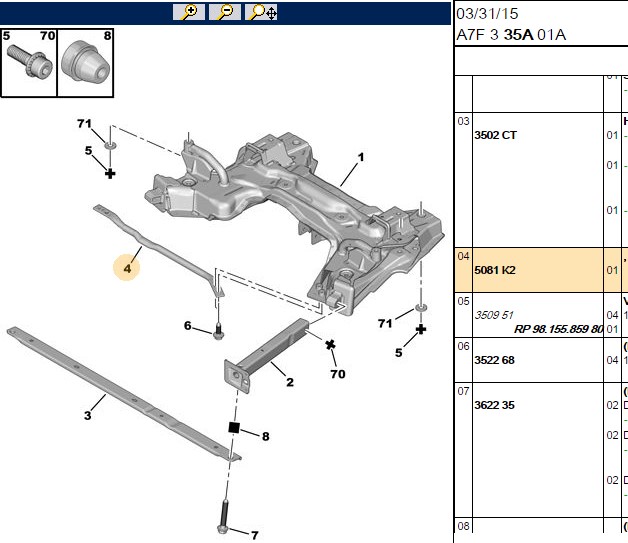The width and height of the screenshot is (628, 543).
Task: Click the black square symbol on diagram
Action: (233, 427)
